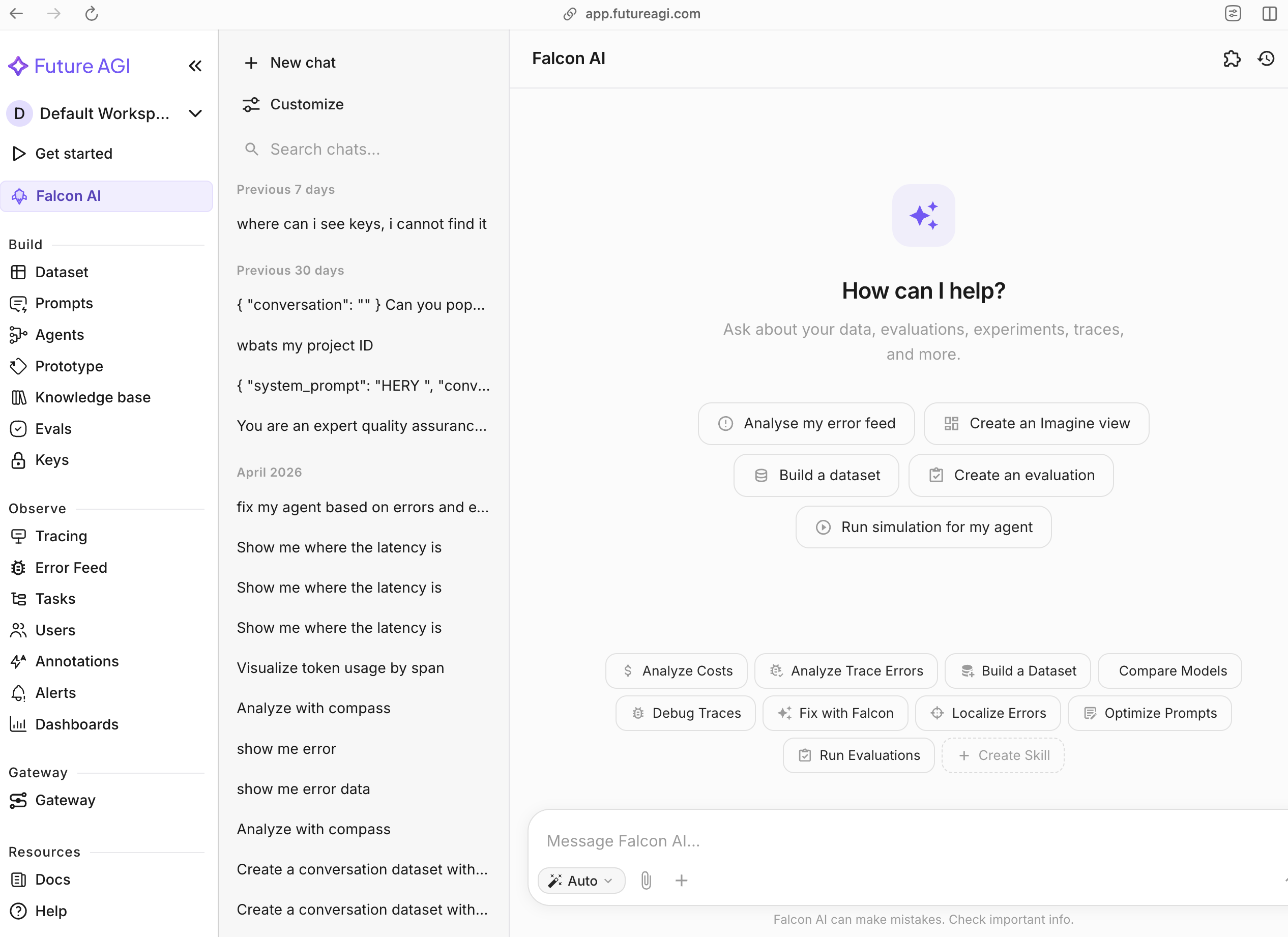The width and height of the screenshot is (1288, 937).
Task: Select the Fix with Falcon skill
Action: [x=835, y=713]
